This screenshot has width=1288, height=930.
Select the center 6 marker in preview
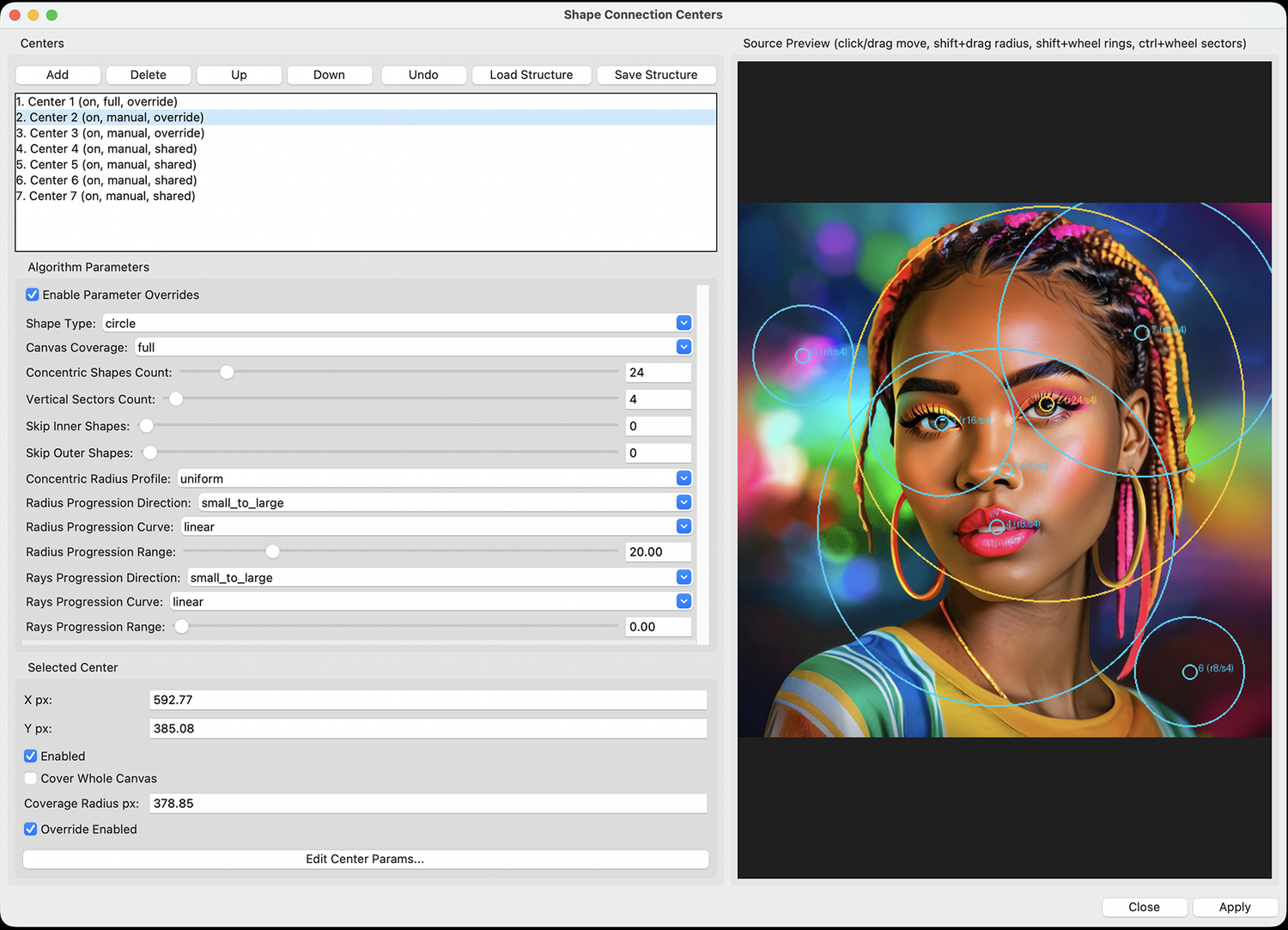pos(1189,672)
